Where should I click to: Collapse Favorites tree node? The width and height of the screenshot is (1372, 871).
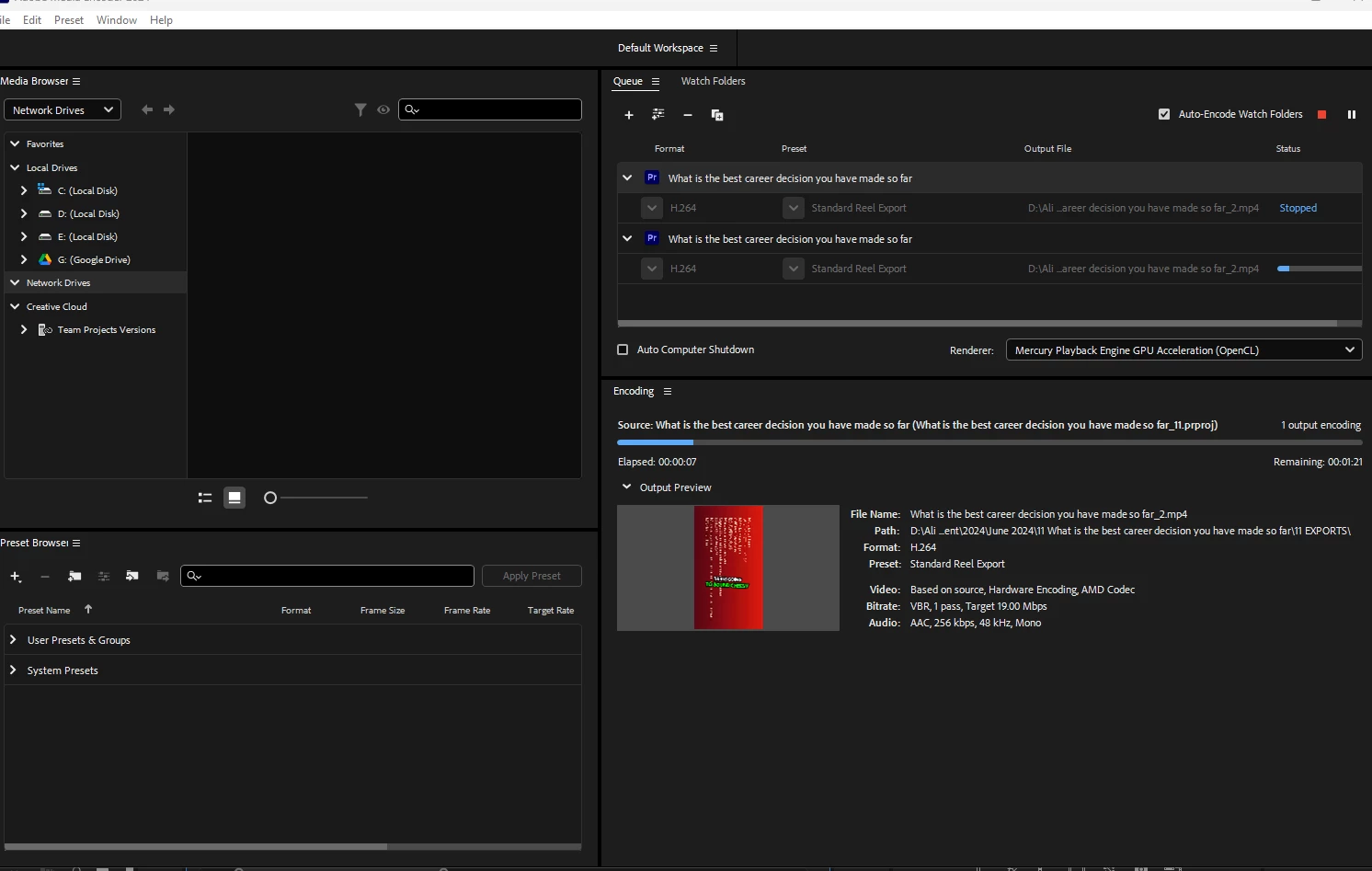15,143
